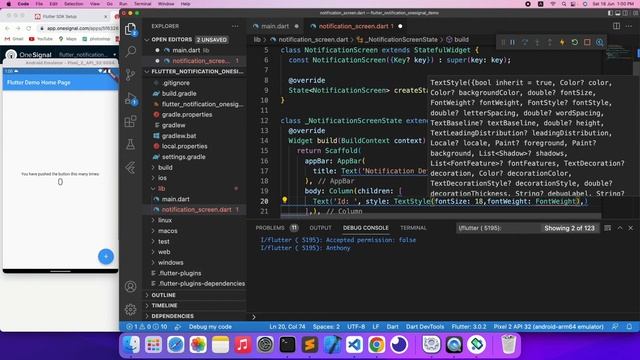This screenshot has height=360, width=640.
Task: Open the Accounts icon in activity bar
Action: [131, 287]
